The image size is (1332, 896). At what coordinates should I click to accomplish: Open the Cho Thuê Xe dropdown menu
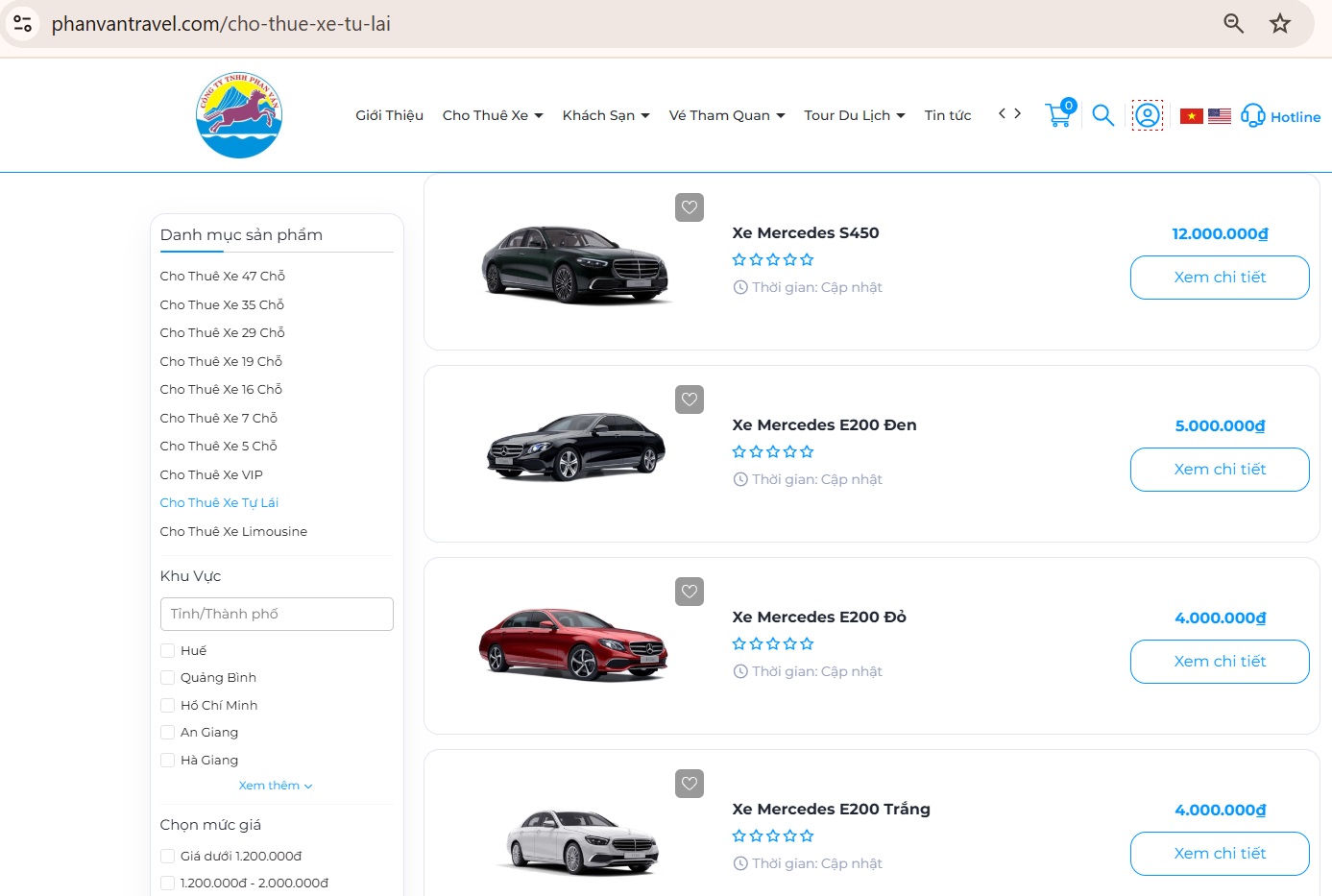(493, 114)
